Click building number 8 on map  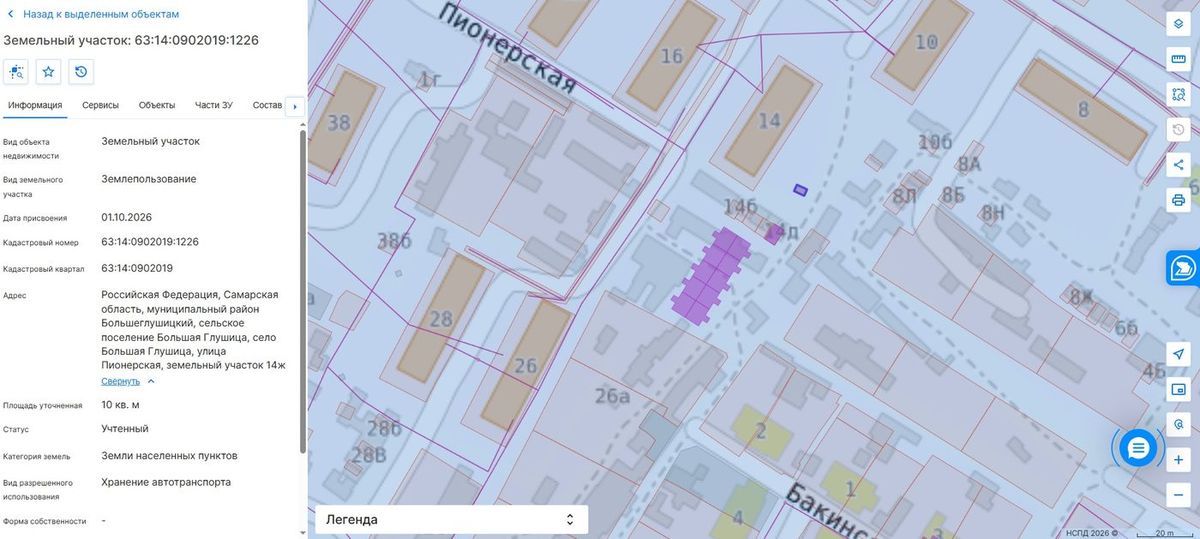(1083, 109)
